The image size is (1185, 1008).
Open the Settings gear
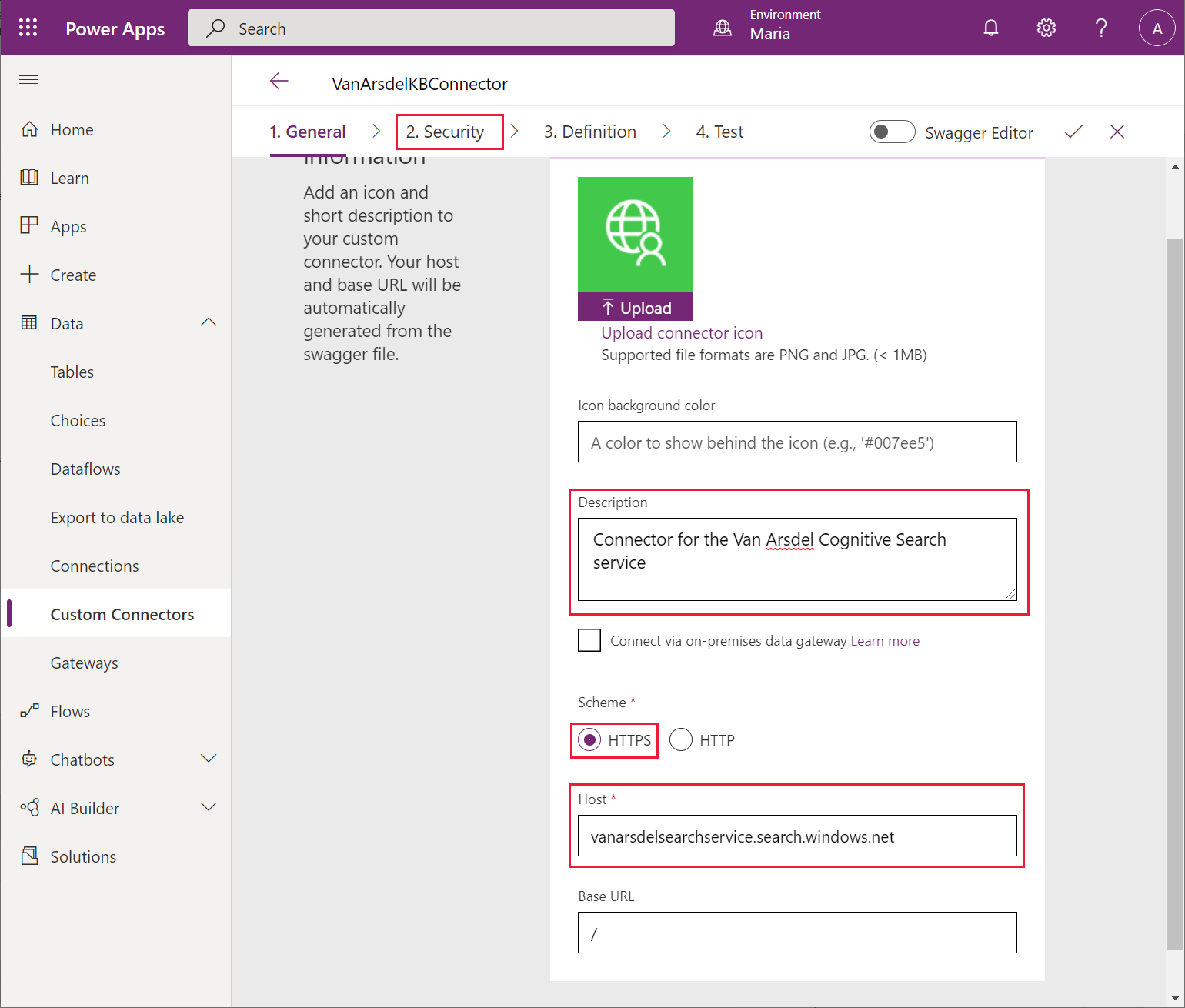(x=1046, y=28)
